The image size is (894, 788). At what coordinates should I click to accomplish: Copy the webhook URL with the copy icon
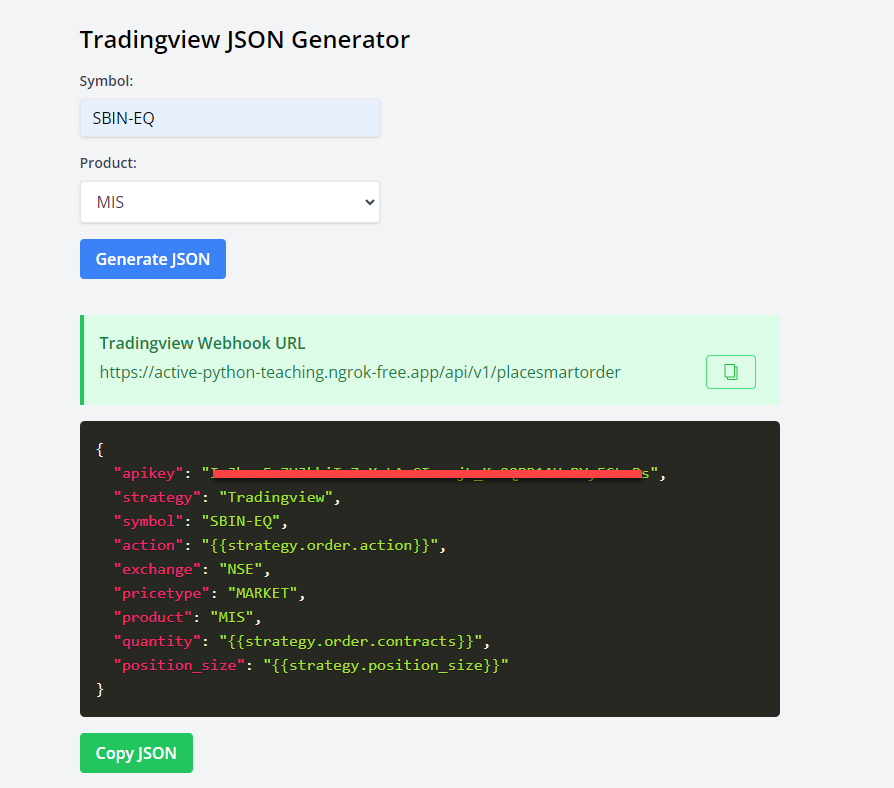(730, 372)
